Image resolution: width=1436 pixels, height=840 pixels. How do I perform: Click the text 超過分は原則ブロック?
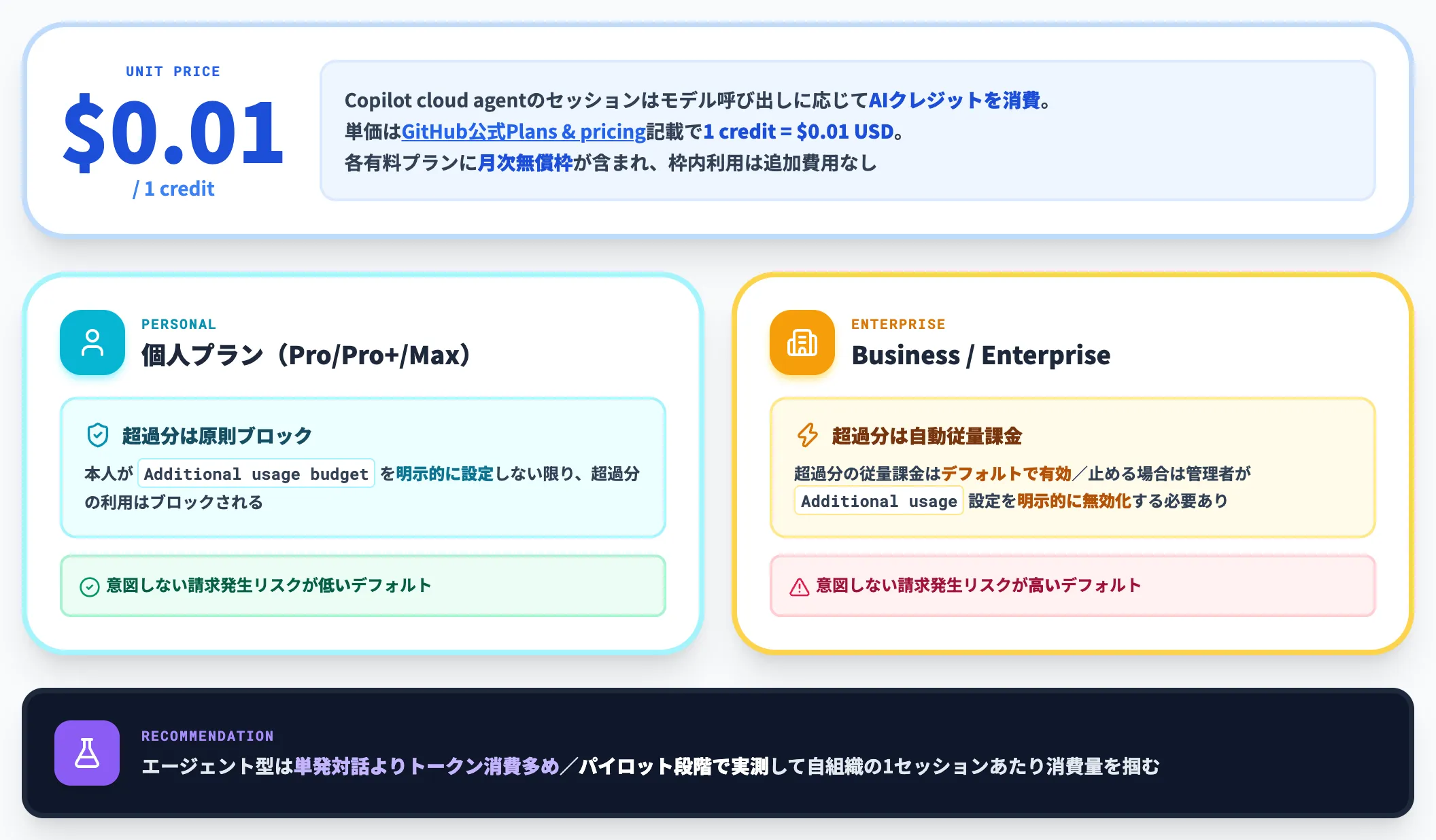click(217, 436)
